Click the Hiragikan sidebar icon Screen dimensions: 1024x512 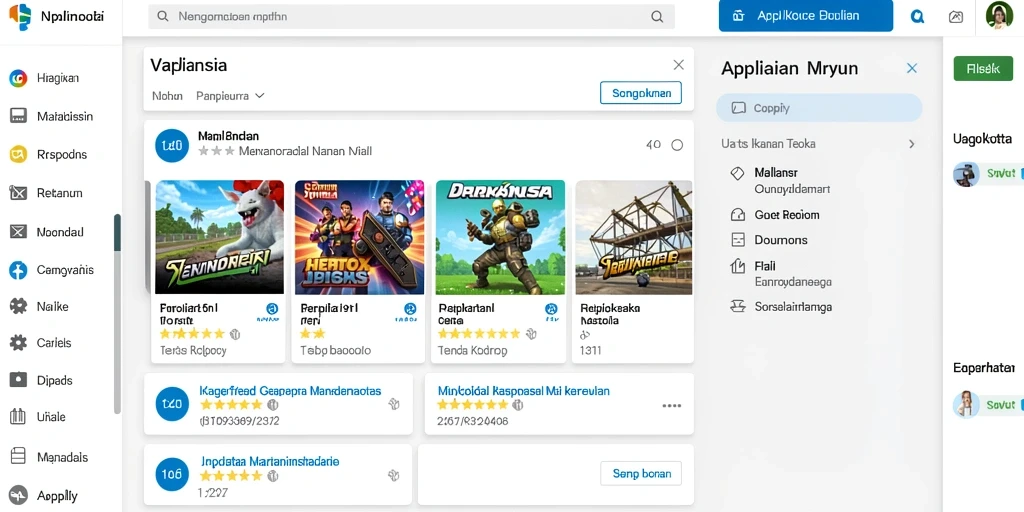coord(18,78)
